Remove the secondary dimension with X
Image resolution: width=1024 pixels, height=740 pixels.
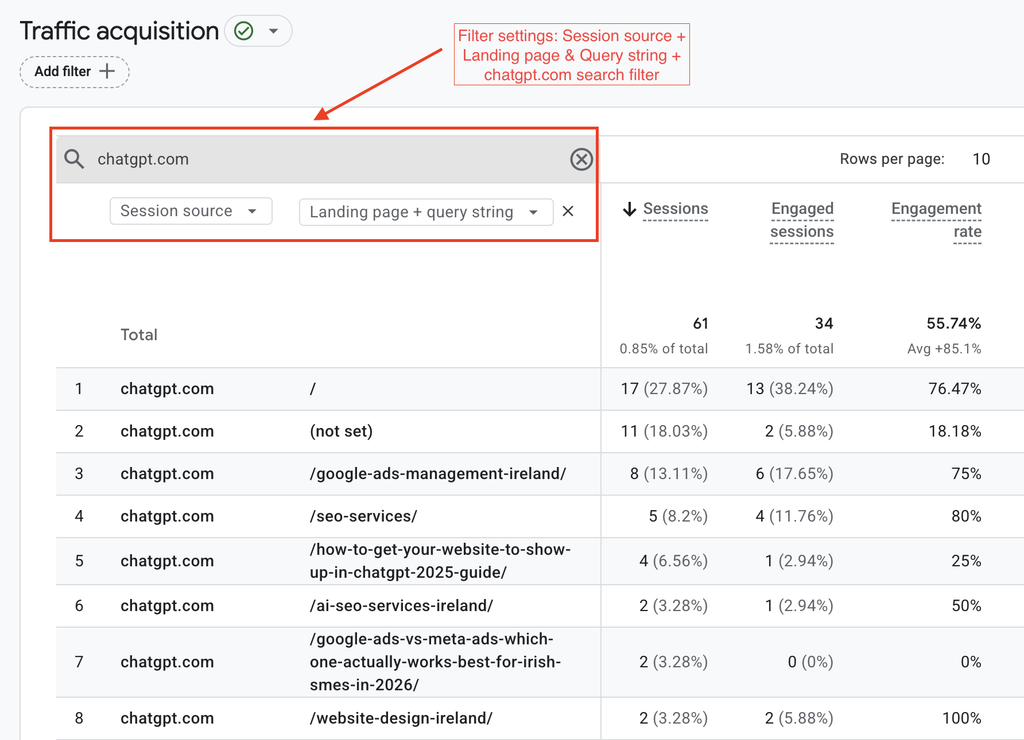[568, 212]
